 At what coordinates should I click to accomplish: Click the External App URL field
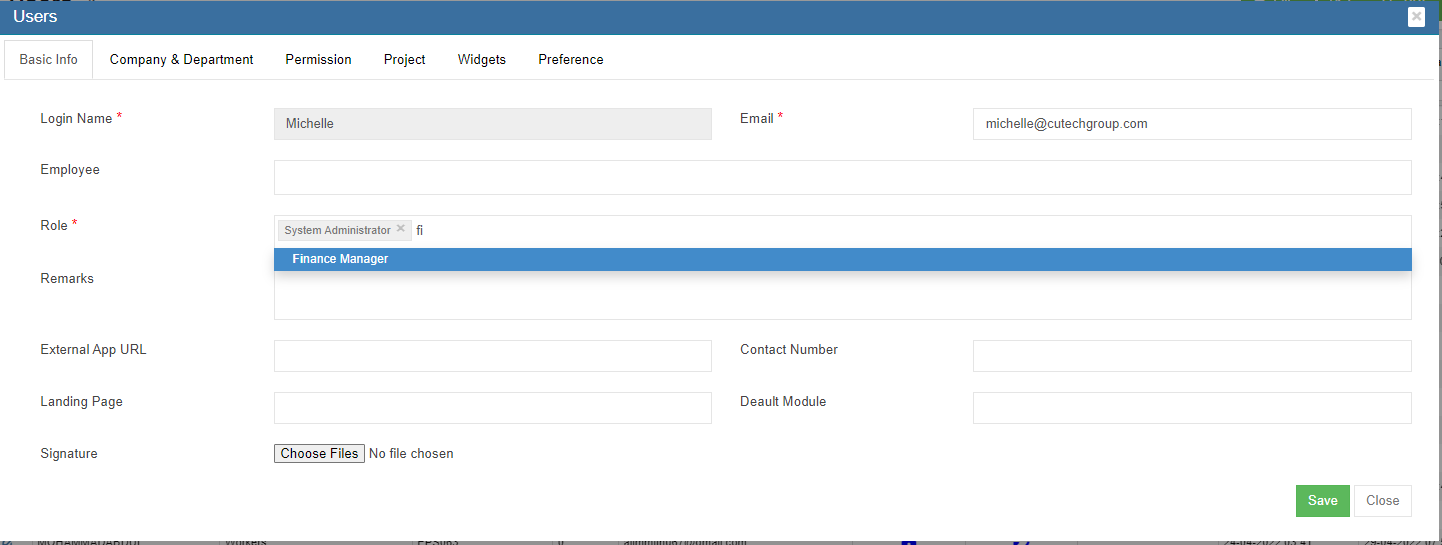[492, 356]
